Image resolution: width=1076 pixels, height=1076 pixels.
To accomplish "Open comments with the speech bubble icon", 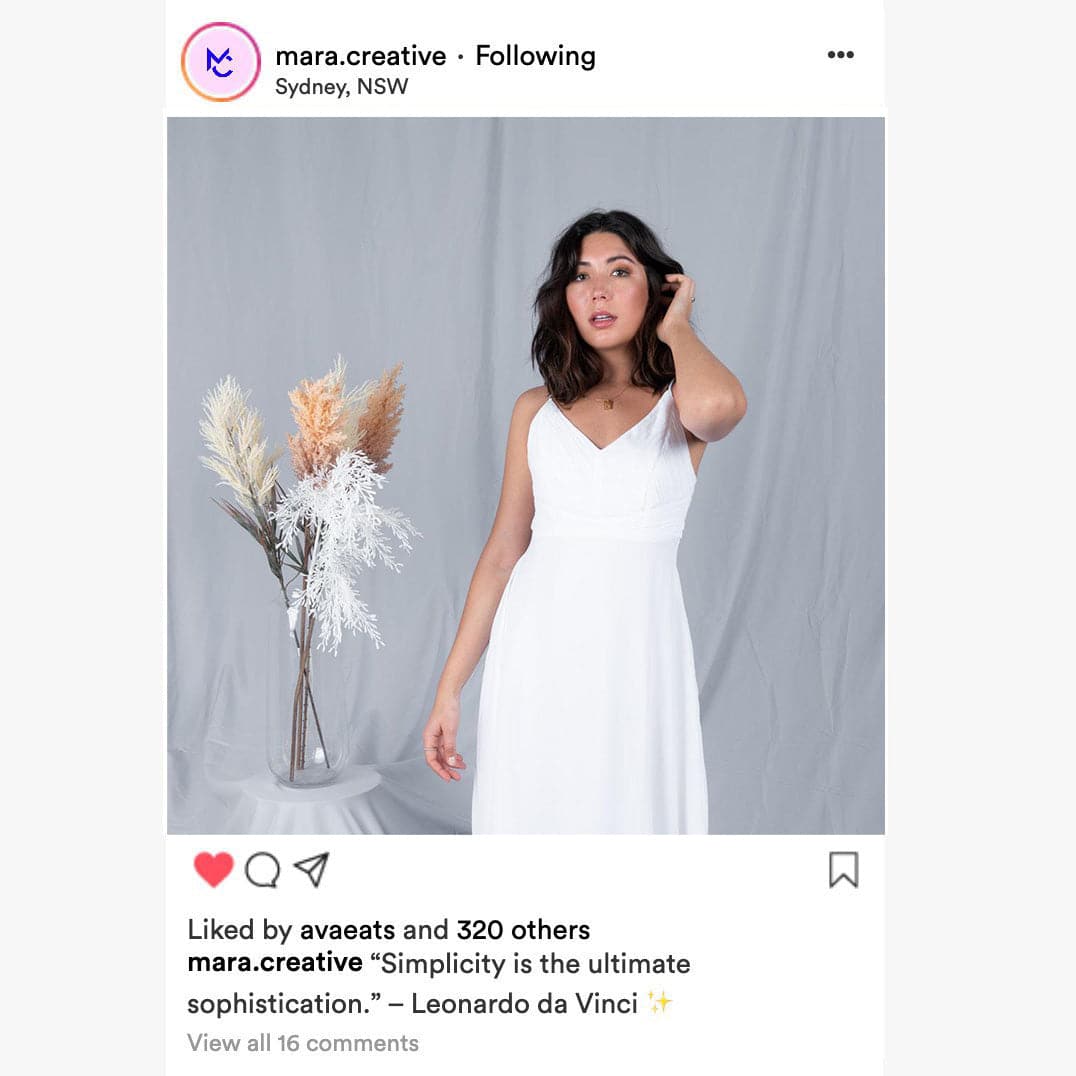I will coord(262,870).
